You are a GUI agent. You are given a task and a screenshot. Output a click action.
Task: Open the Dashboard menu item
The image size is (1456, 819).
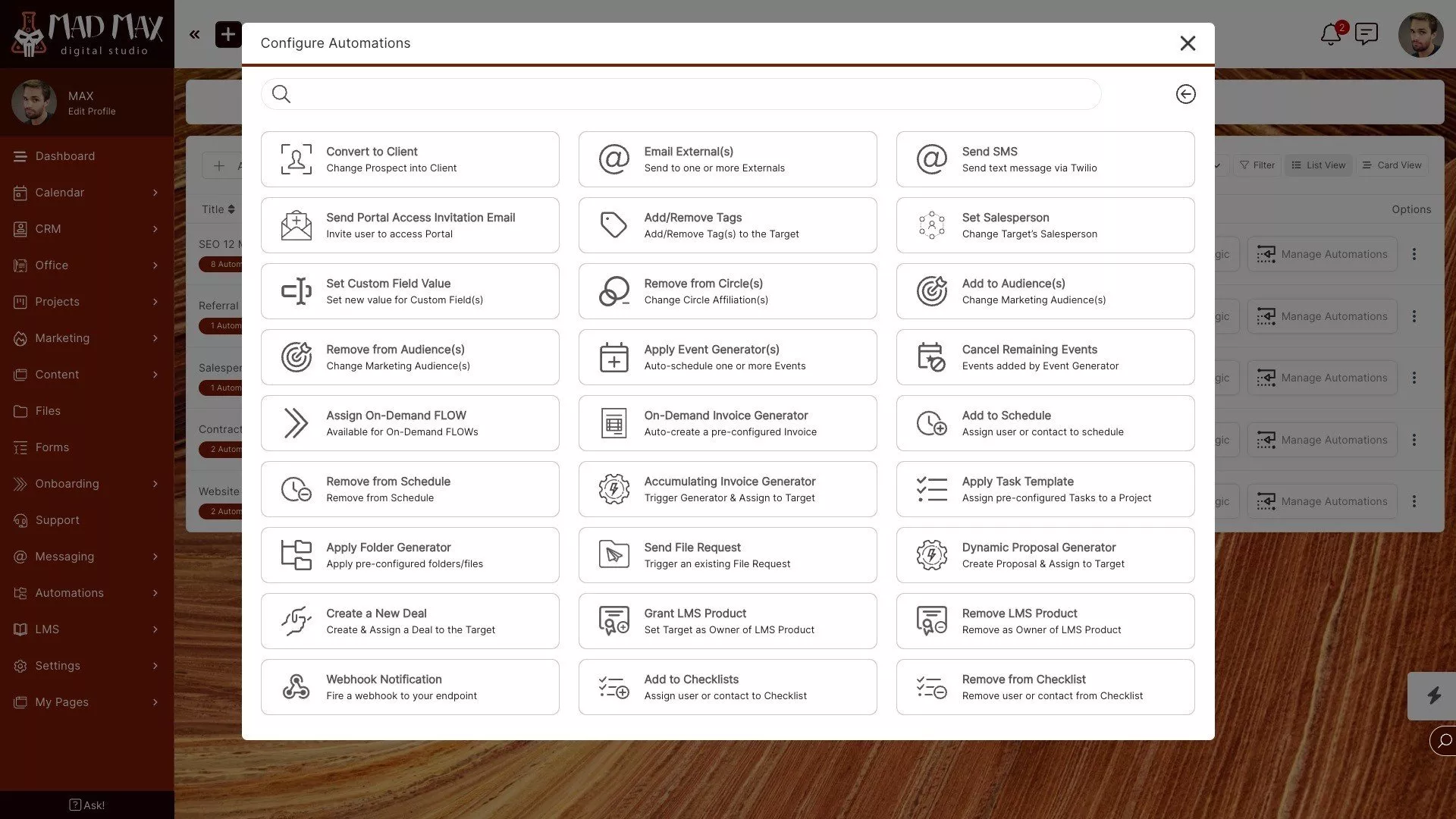pos(65,156)
